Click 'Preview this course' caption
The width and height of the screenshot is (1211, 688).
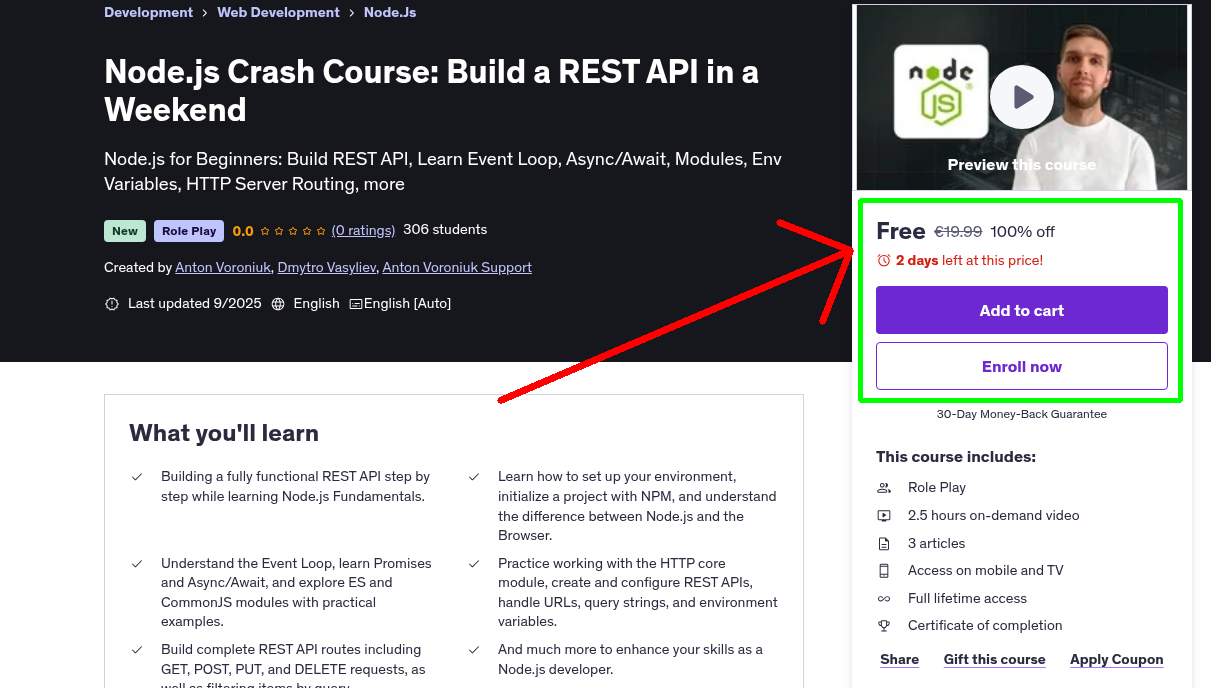(x=1021, y=165)
